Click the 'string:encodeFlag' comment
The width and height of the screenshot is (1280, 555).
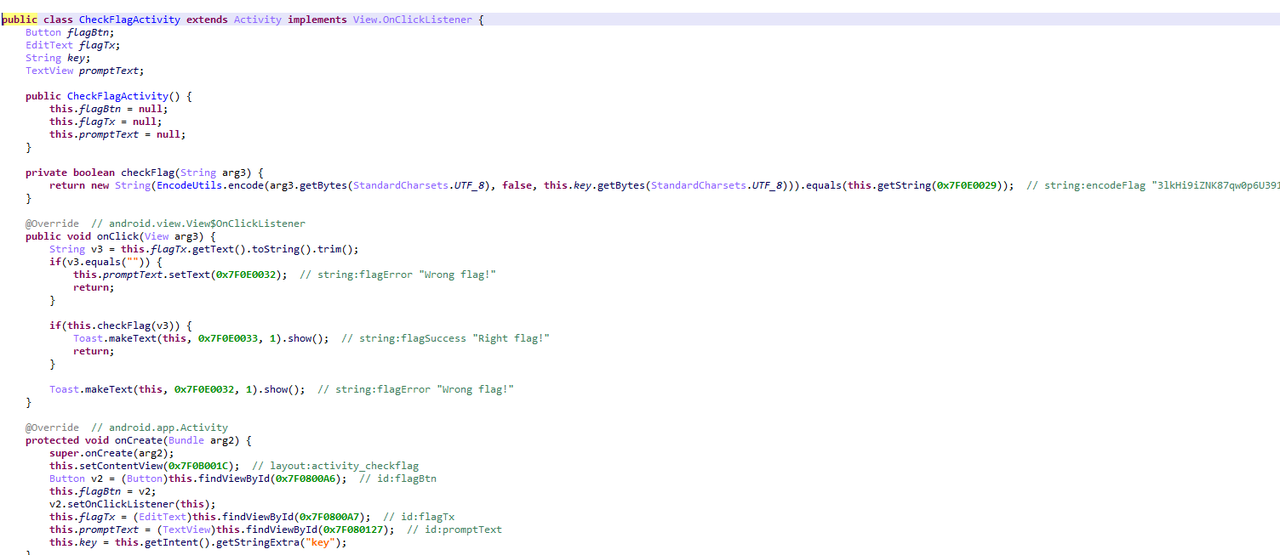tap(1095, 186)
